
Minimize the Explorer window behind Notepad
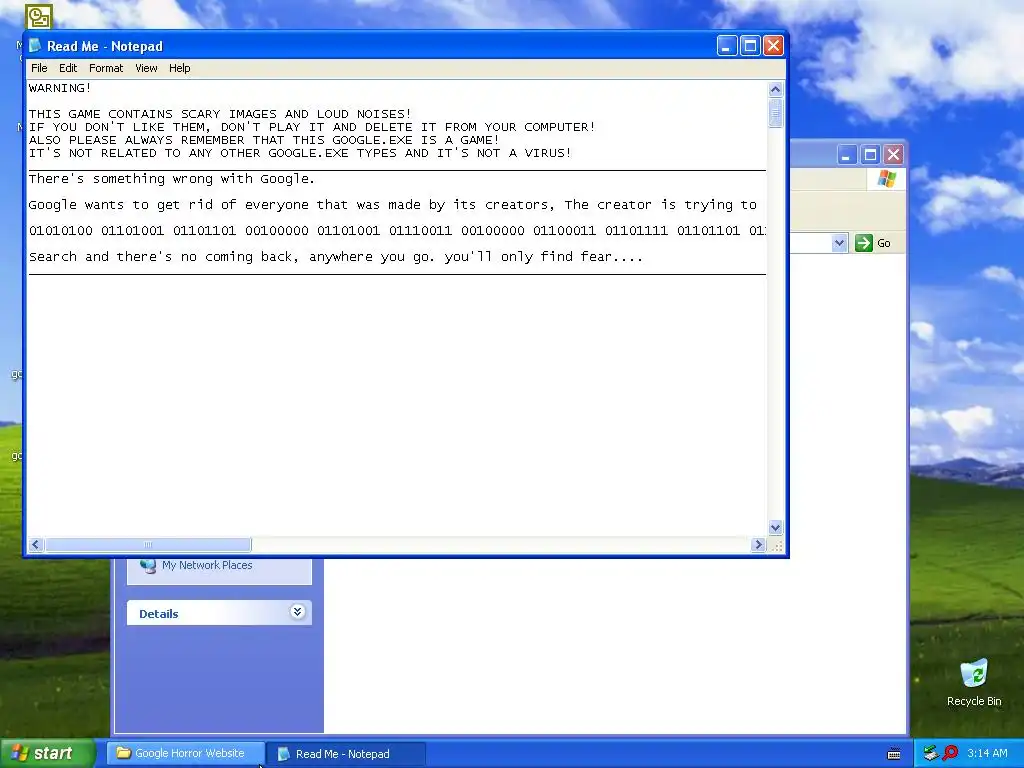pos(847,155)
